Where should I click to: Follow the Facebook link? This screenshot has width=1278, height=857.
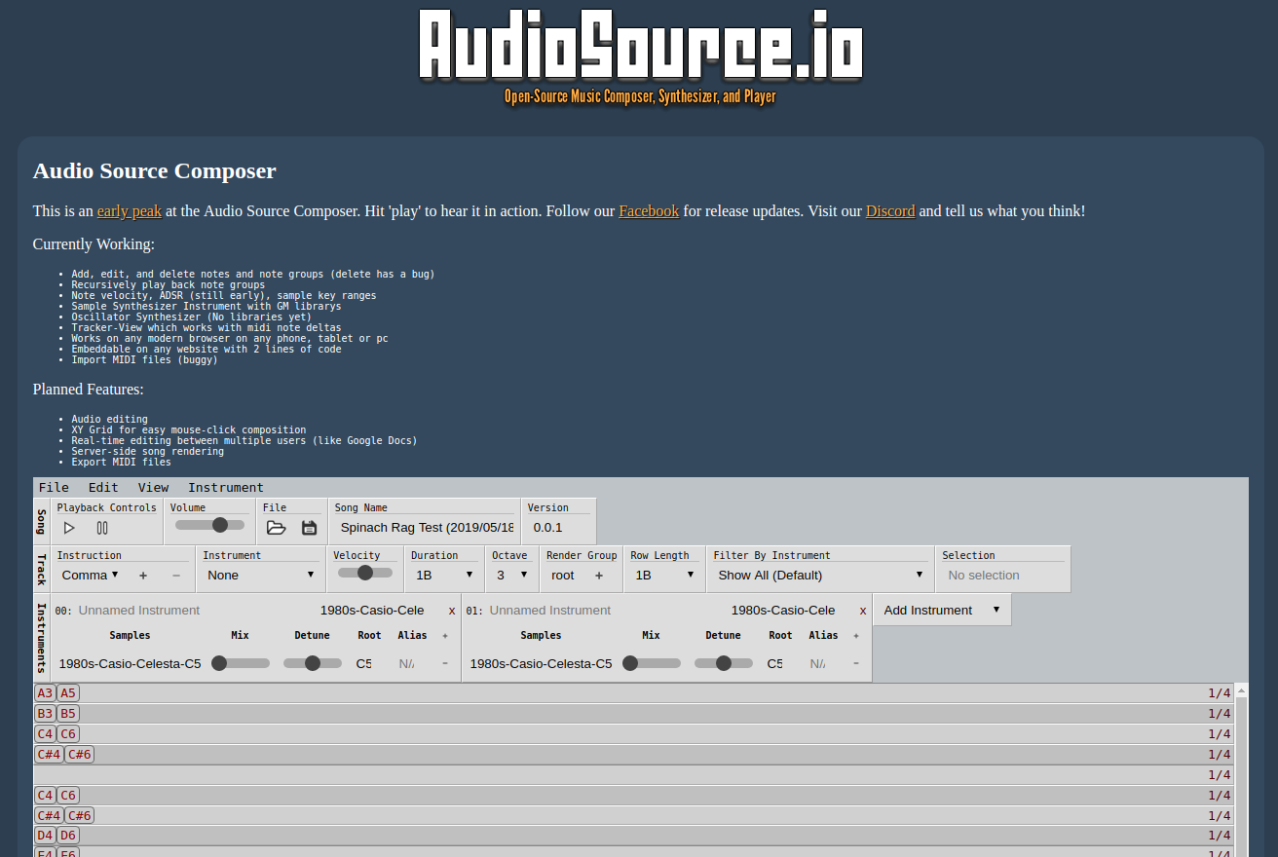tap(648, 211)
